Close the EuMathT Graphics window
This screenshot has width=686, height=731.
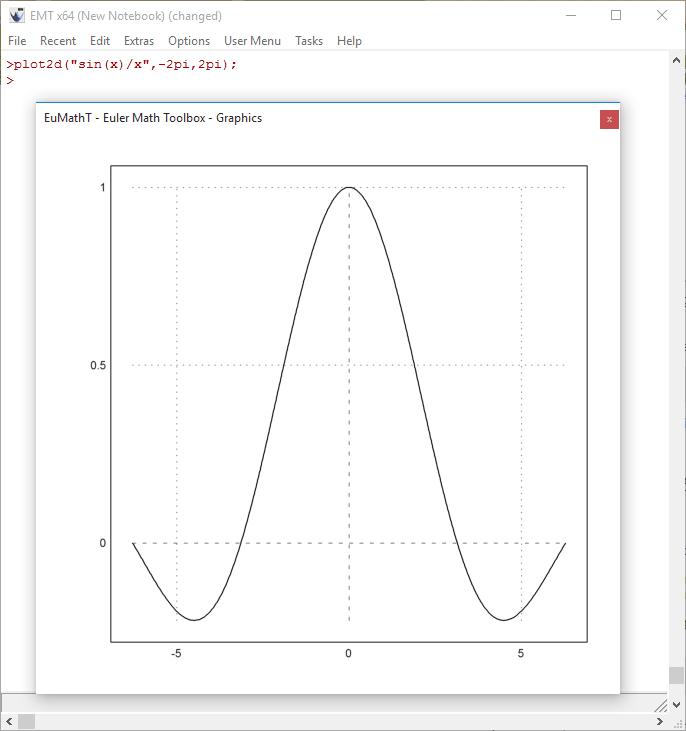coord(609,120)
